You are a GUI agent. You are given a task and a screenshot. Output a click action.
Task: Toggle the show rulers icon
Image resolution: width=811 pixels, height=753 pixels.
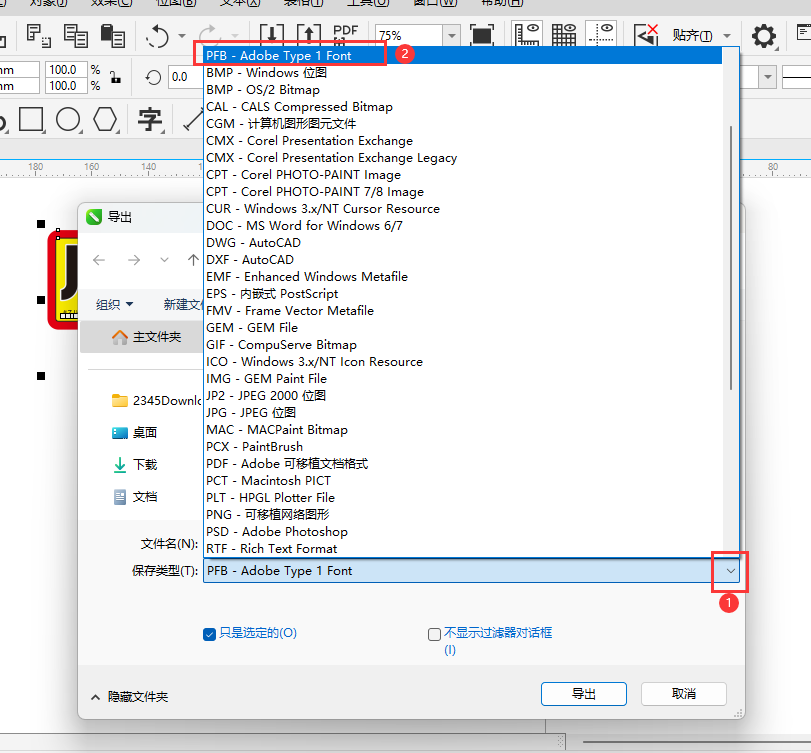click(527, 35)
